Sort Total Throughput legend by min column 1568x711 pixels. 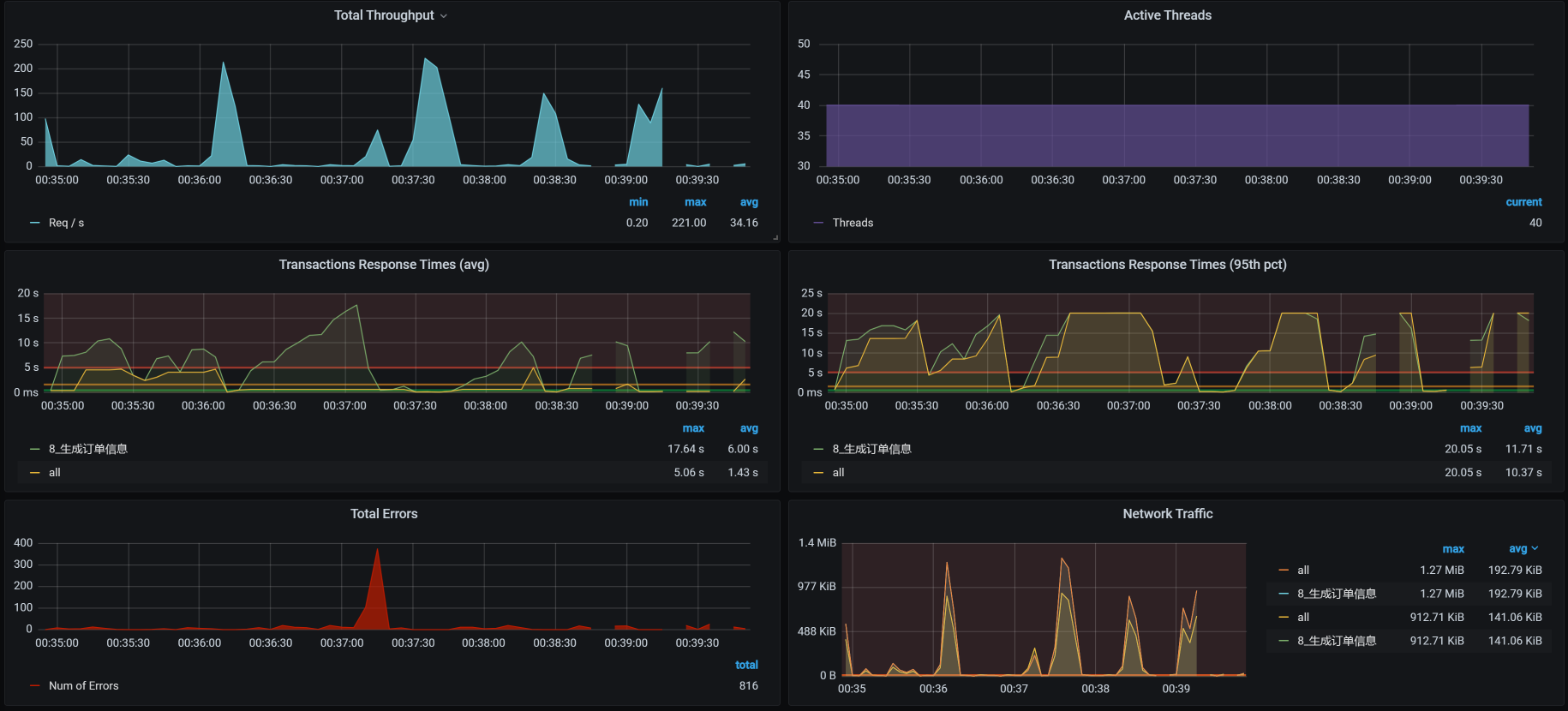638,202
